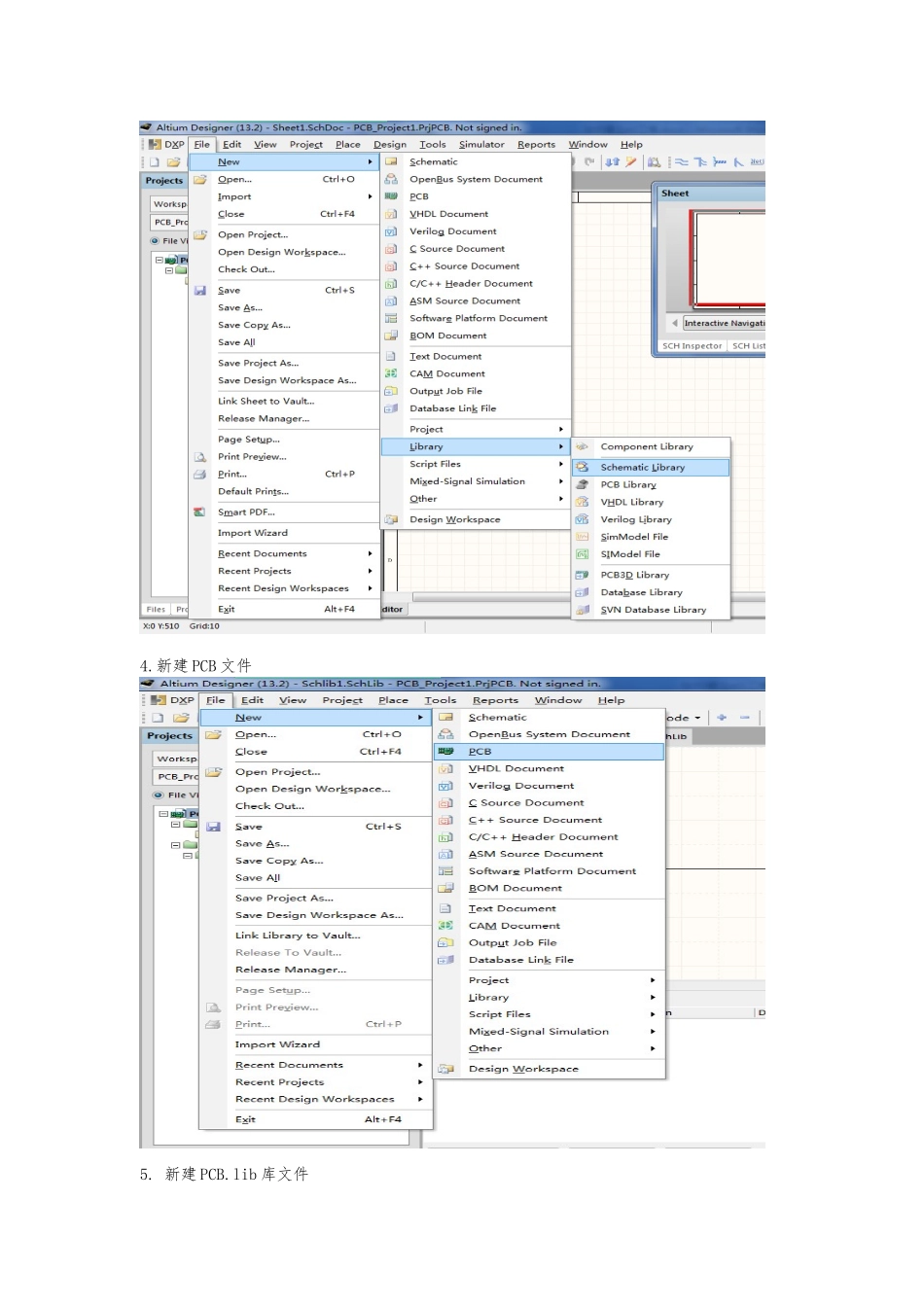Switch to the SCH Inspector tab

click(x=692, y=346)
